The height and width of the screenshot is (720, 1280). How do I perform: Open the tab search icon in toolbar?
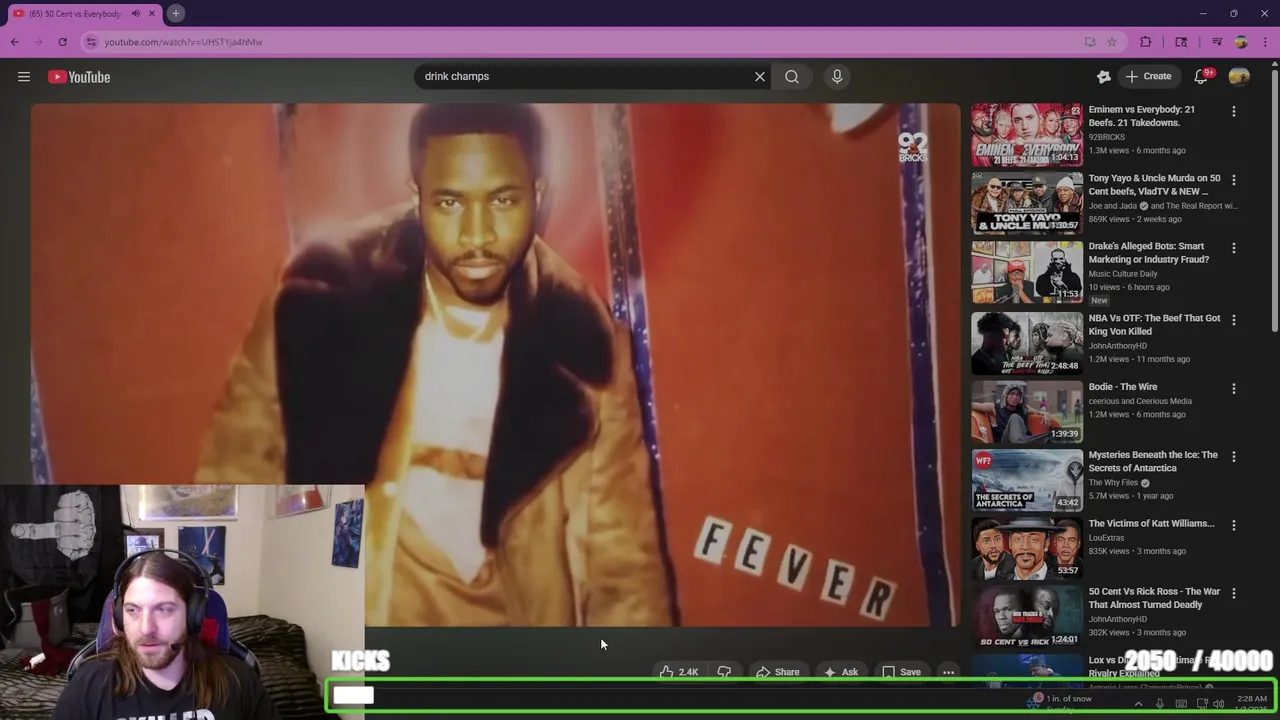coord(1181,42)
